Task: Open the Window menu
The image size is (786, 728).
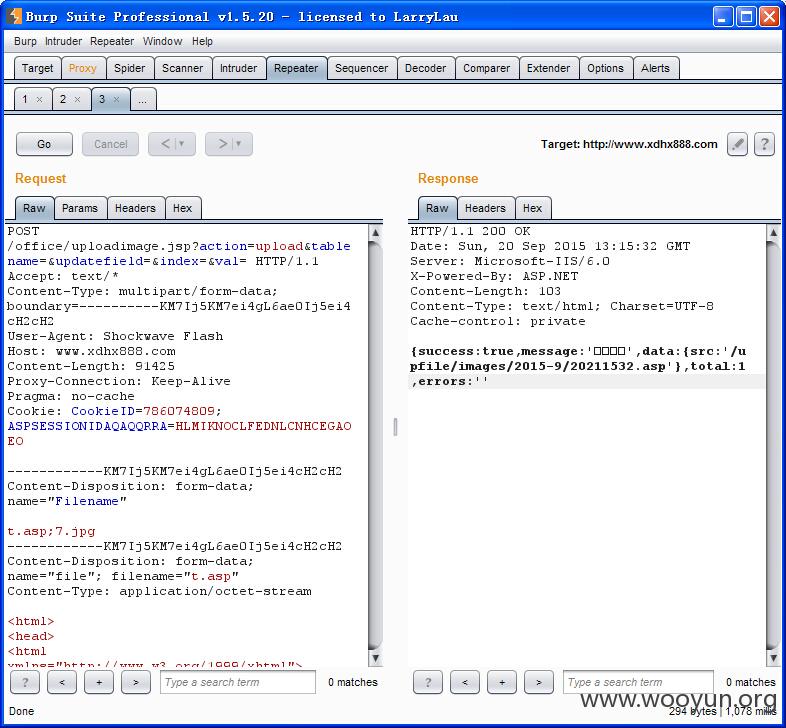Action: (x=162, y=41)
